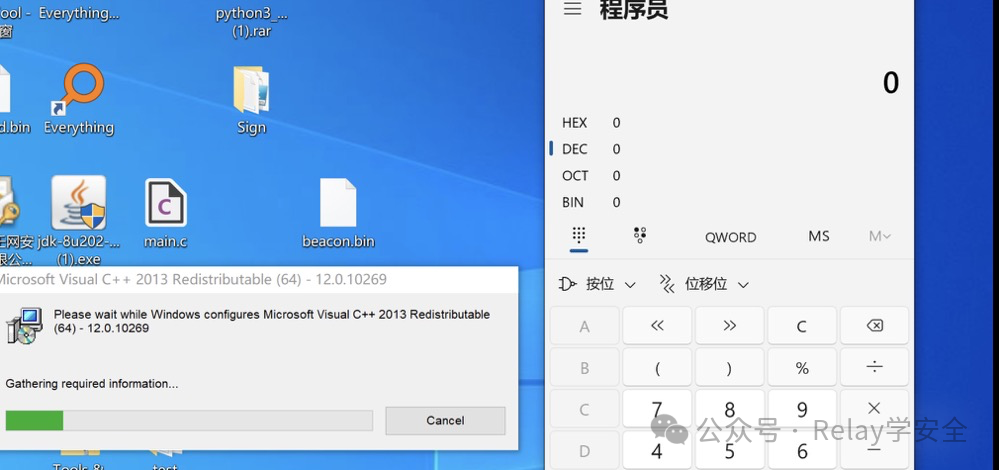Open the calculator hamburger navigation menu
The height and width of the screenshot is (470, 999).
(572, 9)
